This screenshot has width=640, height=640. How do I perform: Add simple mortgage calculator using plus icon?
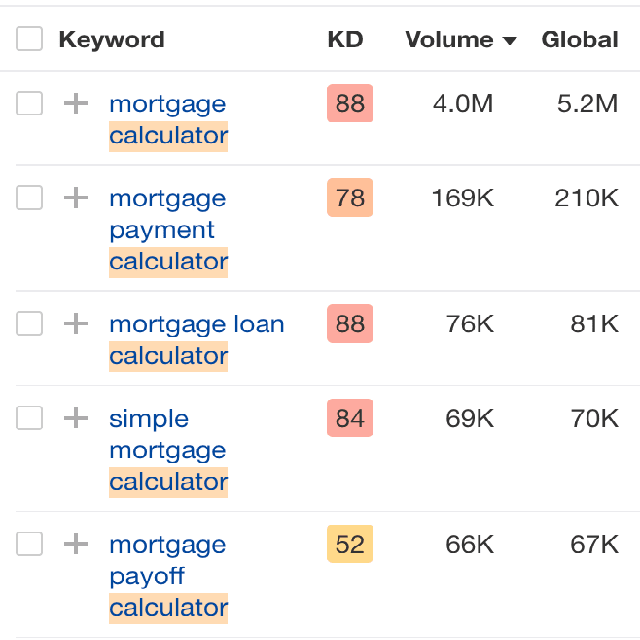[x=76, y=418]
